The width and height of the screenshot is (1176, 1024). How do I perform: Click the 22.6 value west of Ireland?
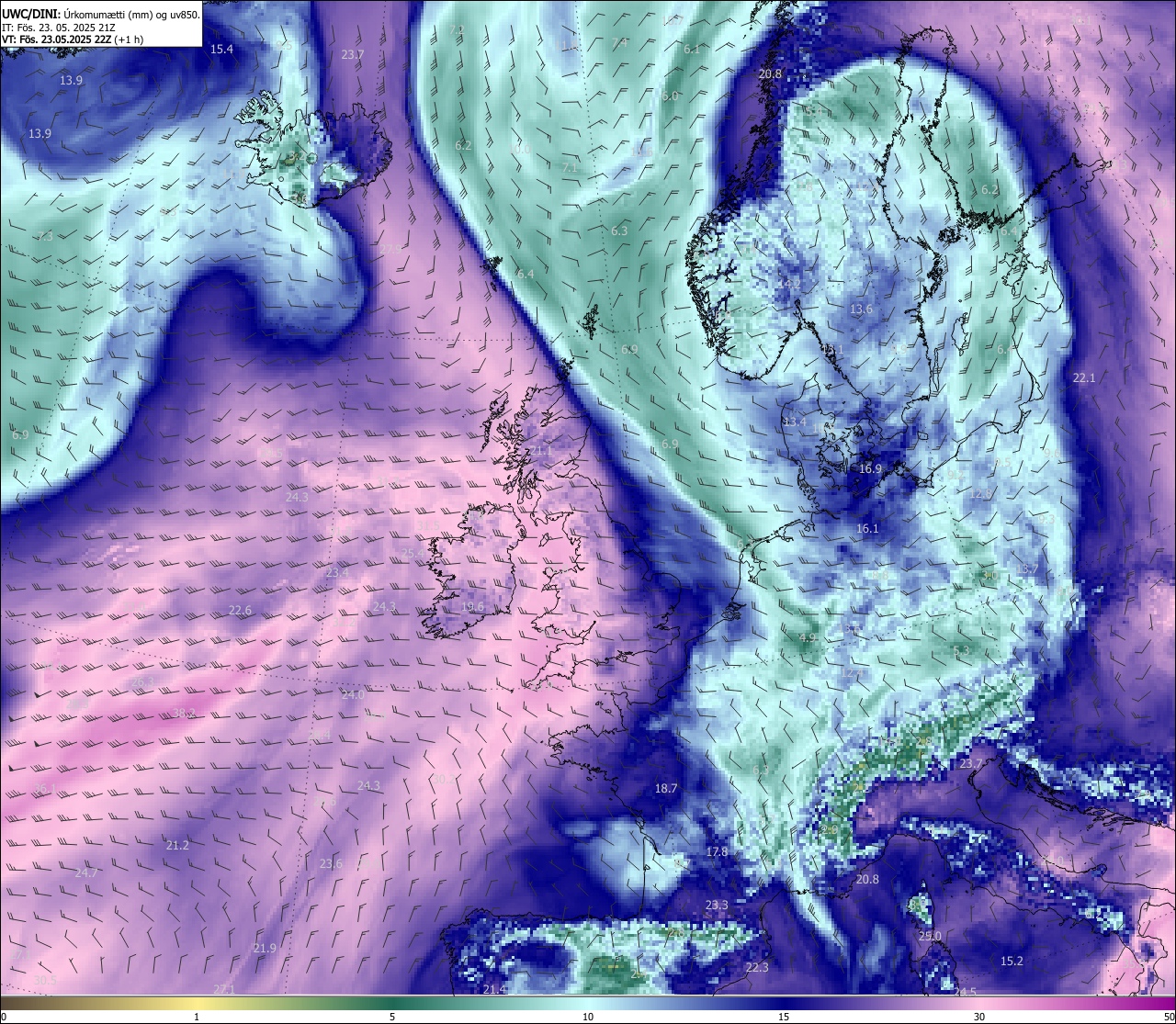[x=240, y=611]
